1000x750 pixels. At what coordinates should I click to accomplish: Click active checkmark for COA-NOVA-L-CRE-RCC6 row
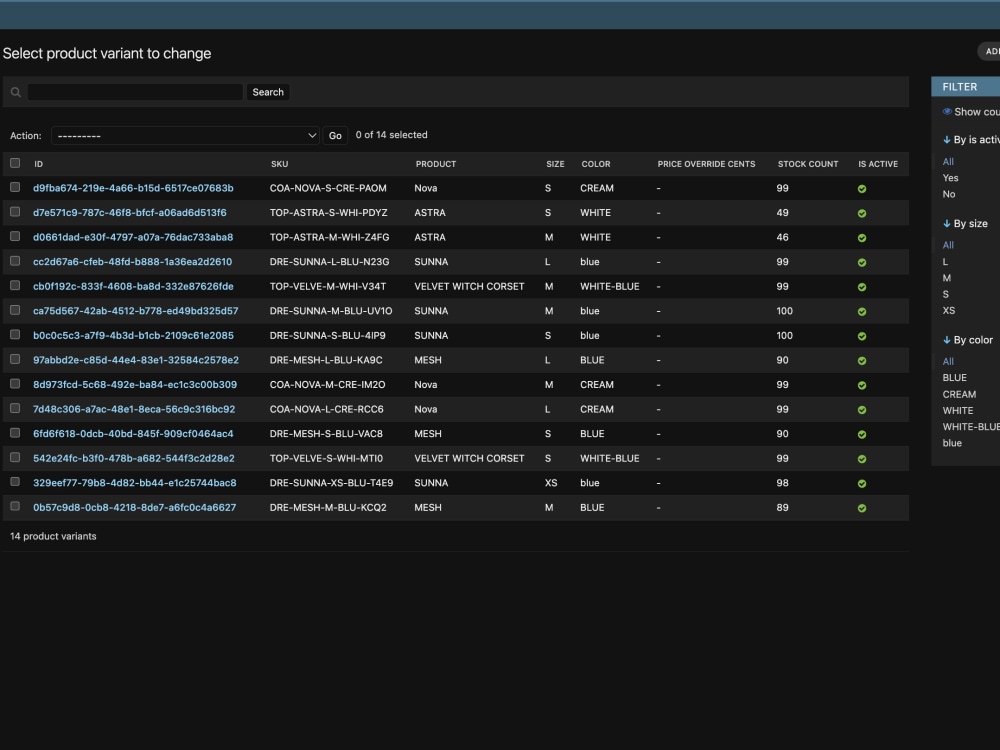[862, 410]
